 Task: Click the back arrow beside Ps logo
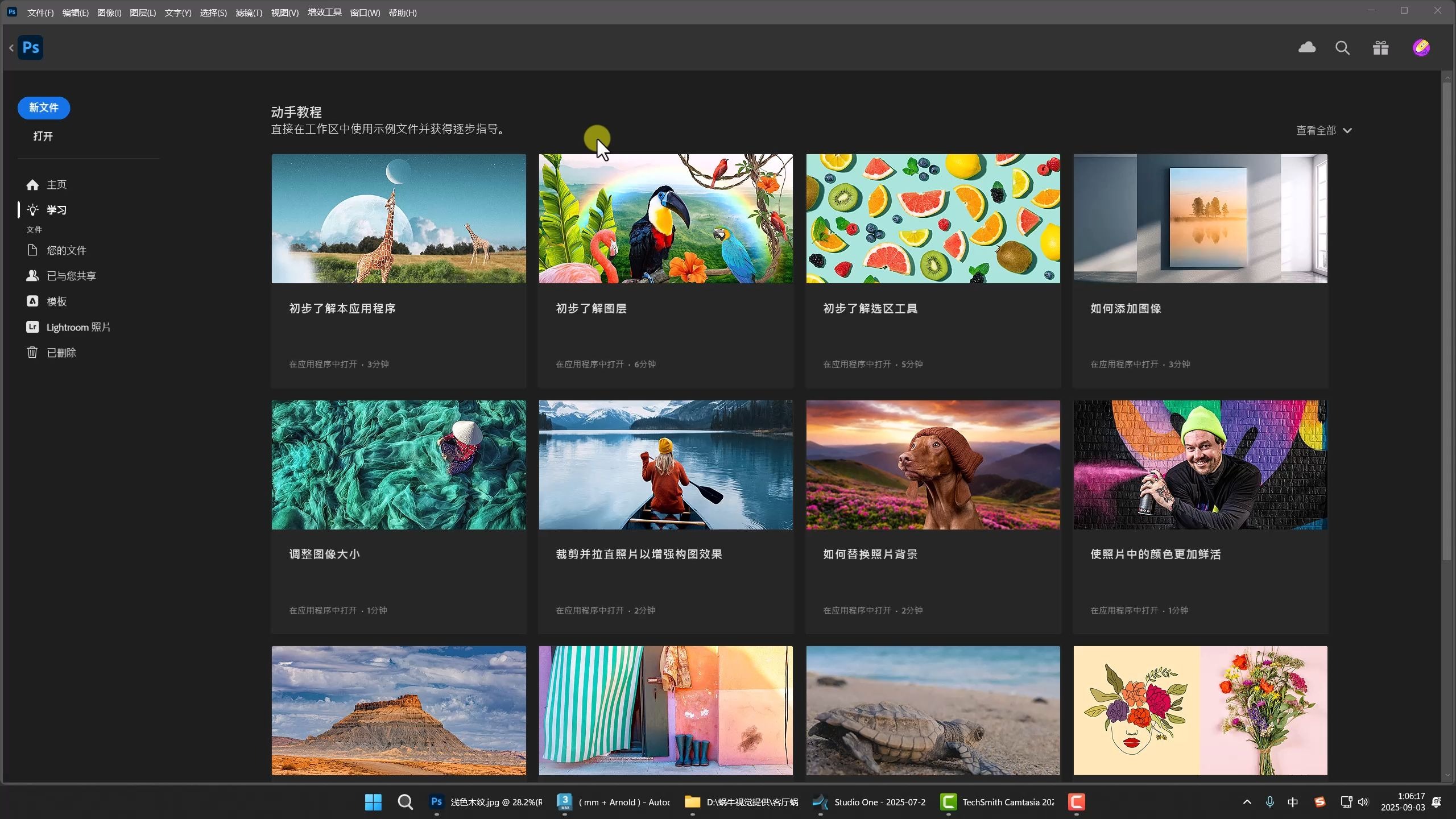(11, 48)
